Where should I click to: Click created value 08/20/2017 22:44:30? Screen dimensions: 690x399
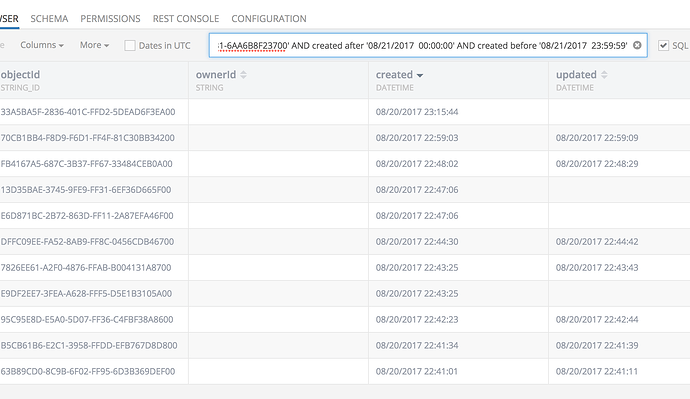click(417, 242)
